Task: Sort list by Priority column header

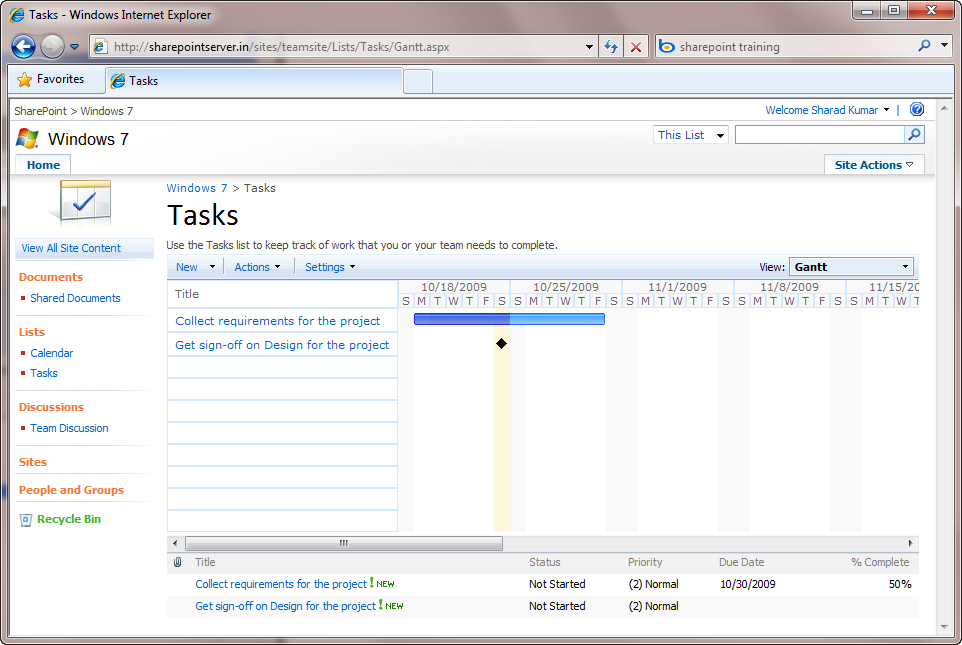Action: [x=645, y=562]
